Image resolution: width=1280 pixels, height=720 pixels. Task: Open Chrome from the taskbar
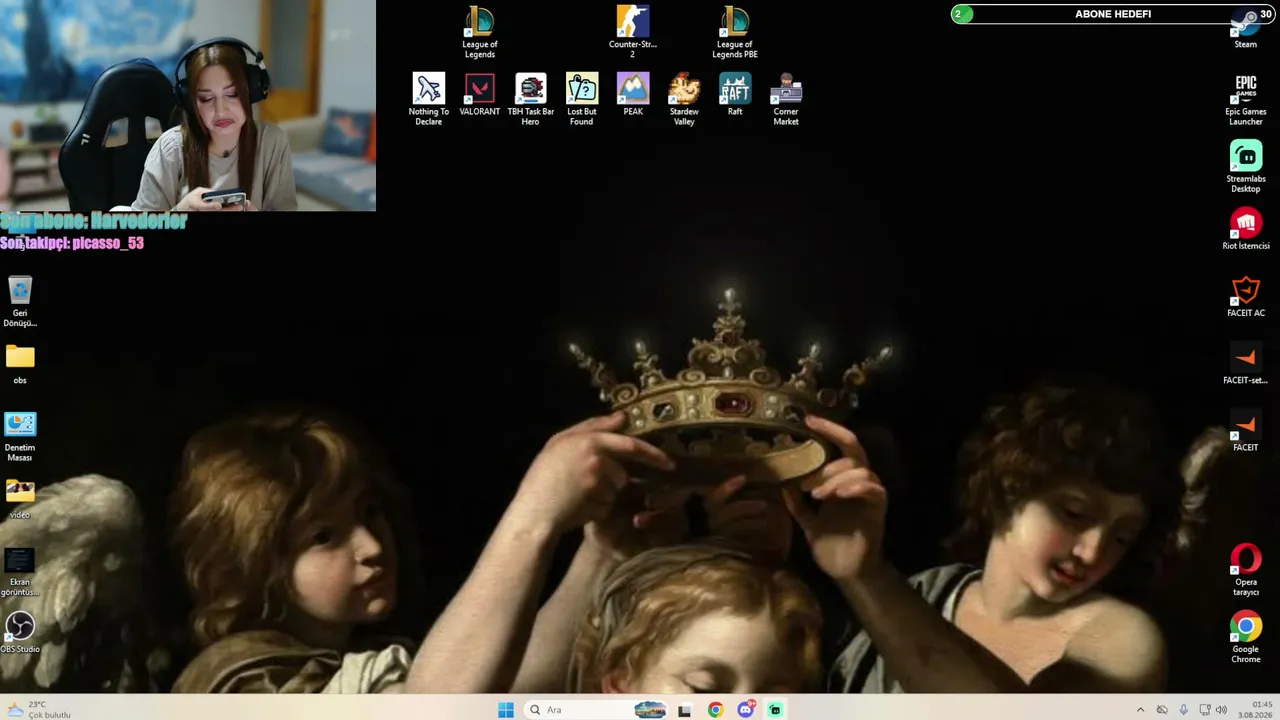(715, 710)
